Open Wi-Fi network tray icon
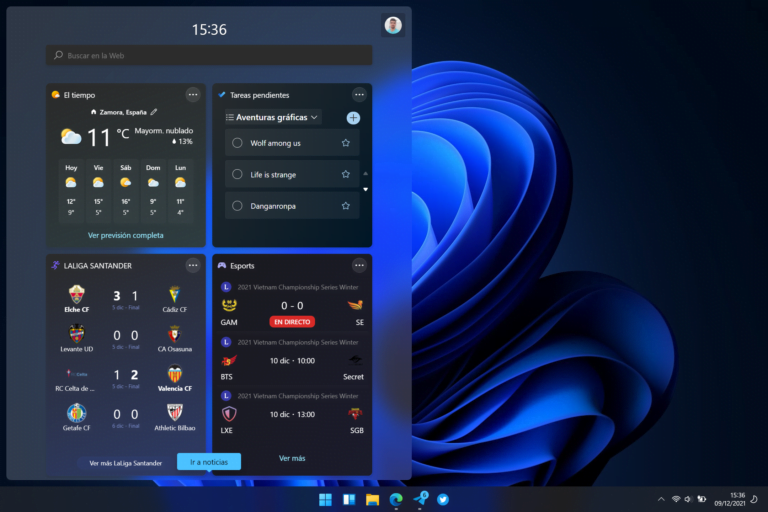Screen dimensions: 768x512 click(676, 499)
